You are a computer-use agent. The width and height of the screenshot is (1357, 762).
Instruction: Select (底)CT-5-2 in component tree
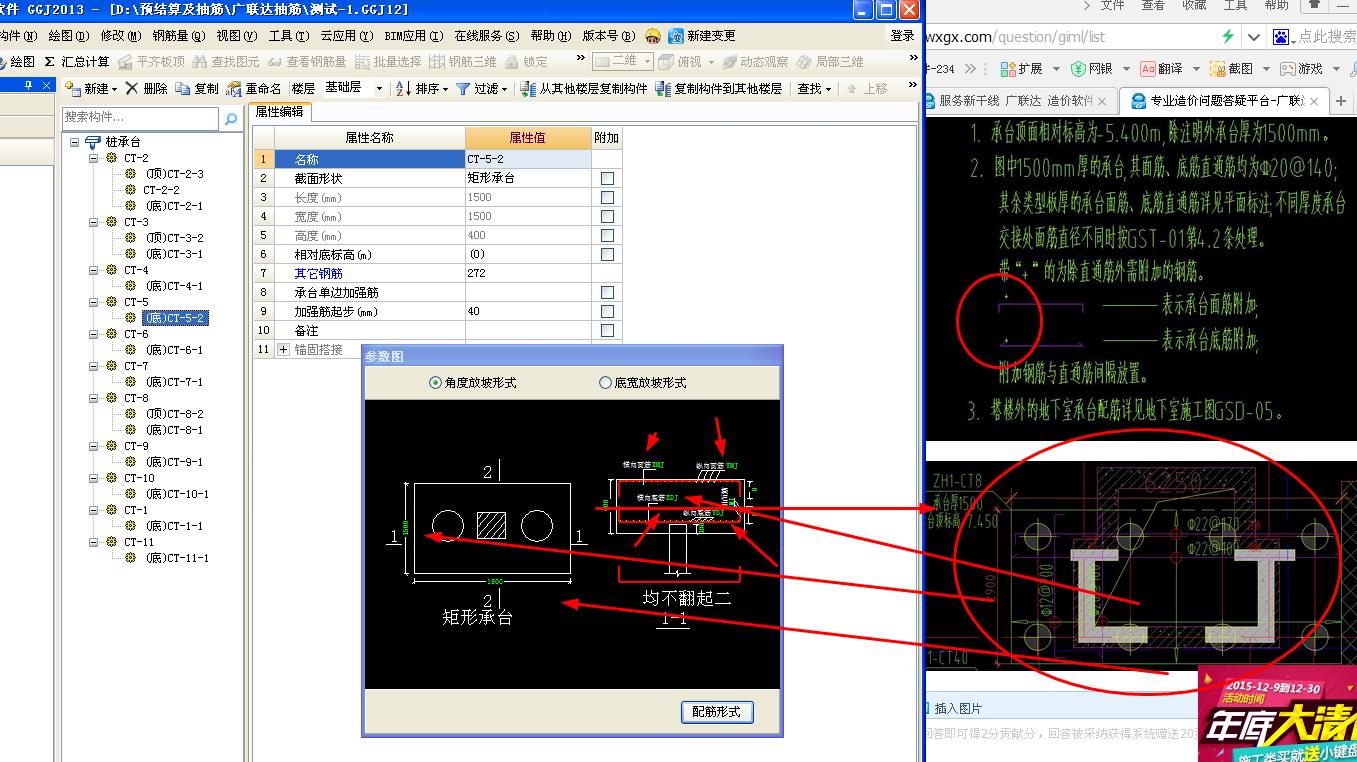click(175, 318)
